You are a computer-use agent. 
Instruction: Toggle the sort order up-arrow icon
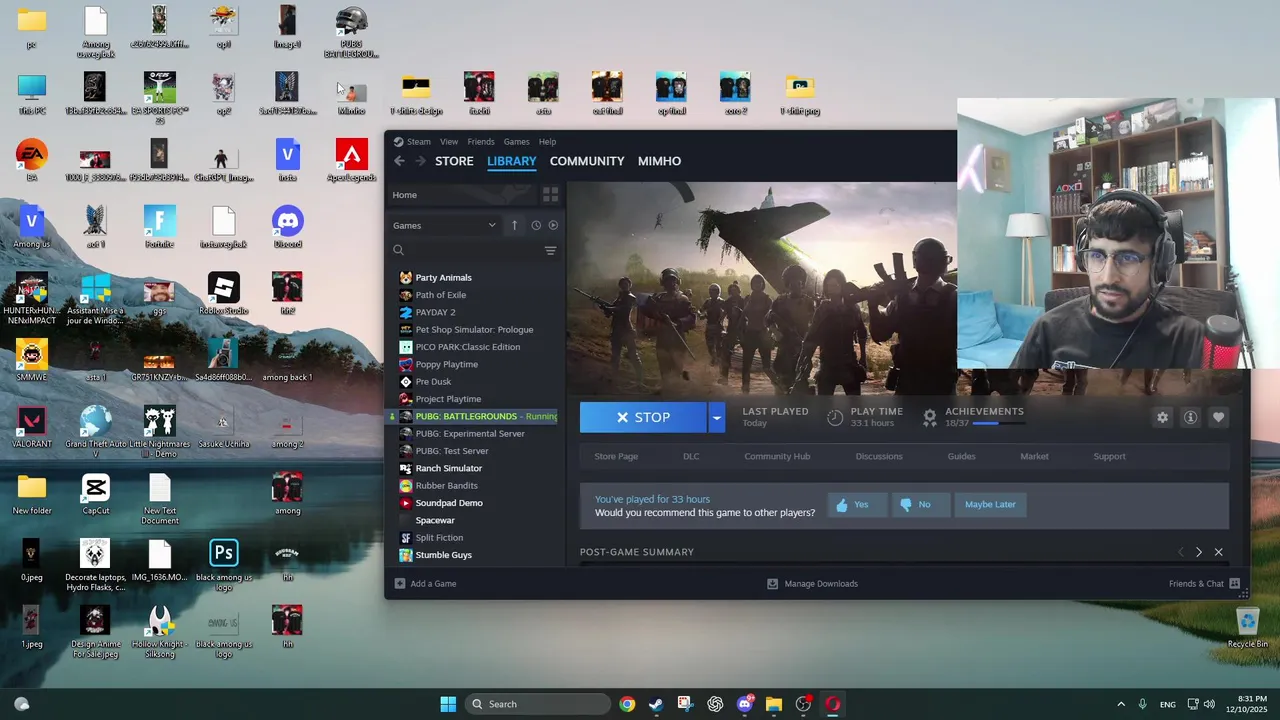514,226
